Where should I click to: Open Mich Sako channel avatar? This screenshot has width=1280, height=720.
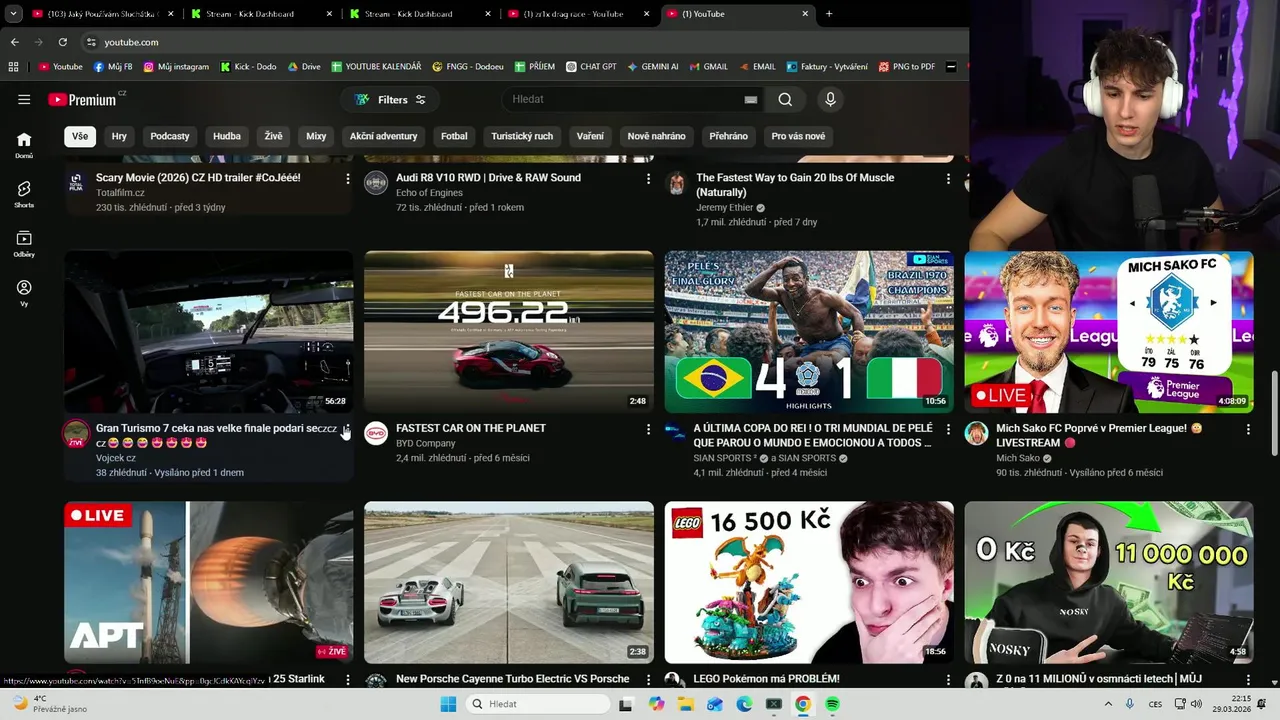[x=976, y=433]
